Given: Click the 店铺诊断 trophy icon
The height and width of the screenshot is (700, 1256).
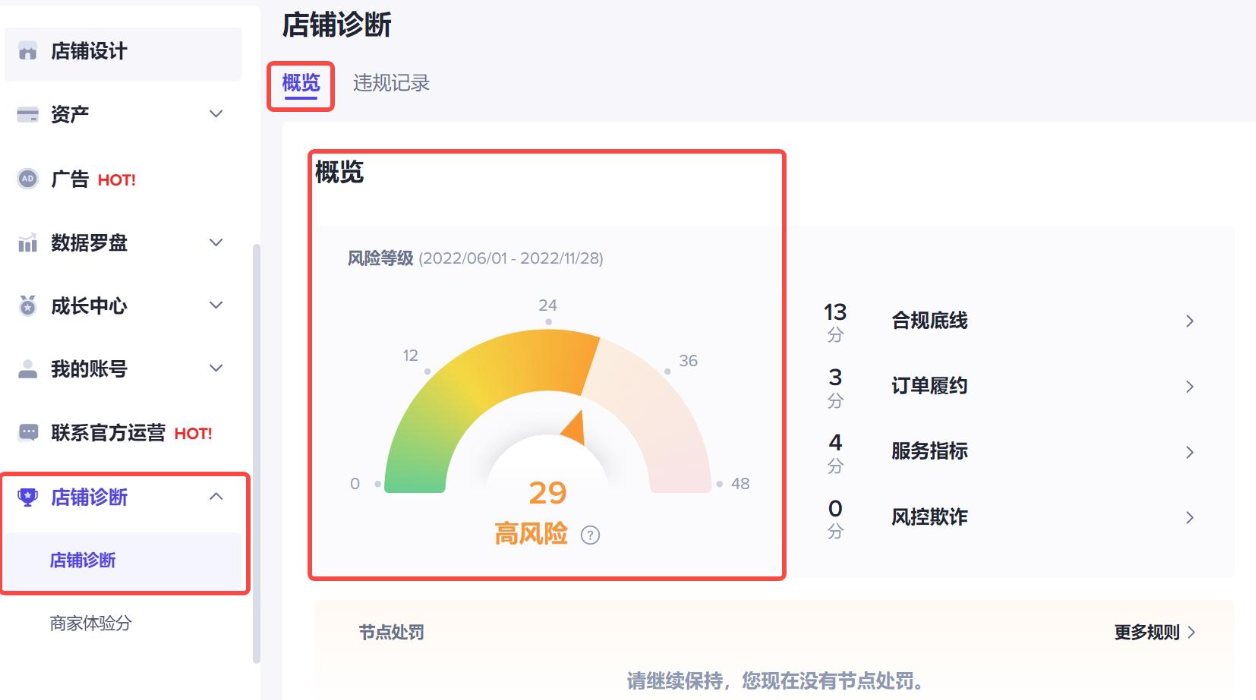Looking at the screenshot, I should [28, 497].
